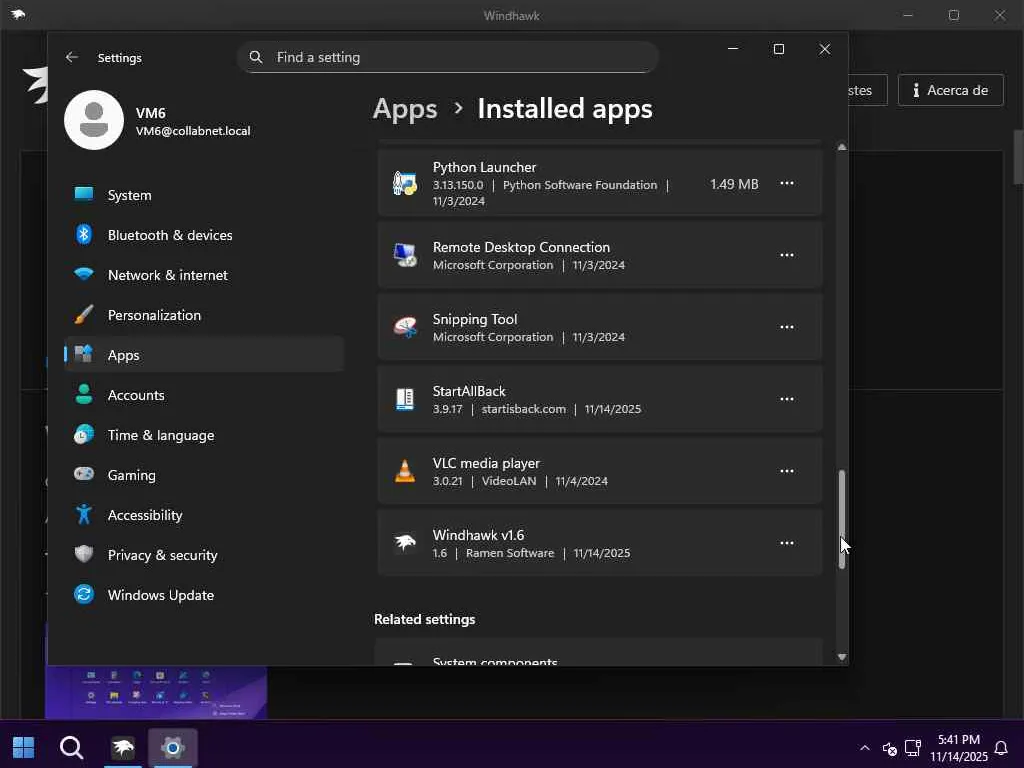Open the Windhawk app in taskbar
Image resolution: width=1024 pixels, height=768 pixels.
click(x=123, y=747)
